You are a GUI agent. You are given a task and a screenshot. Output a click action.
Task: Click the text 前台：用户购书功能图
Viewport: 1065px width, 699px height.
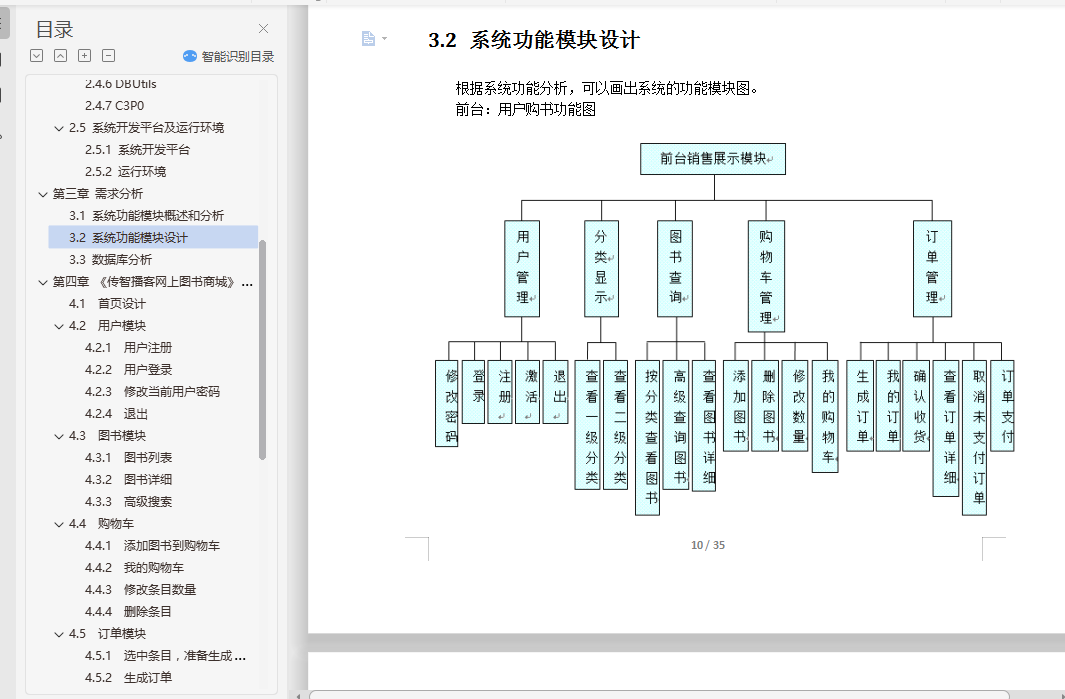[x=526, y=109]
